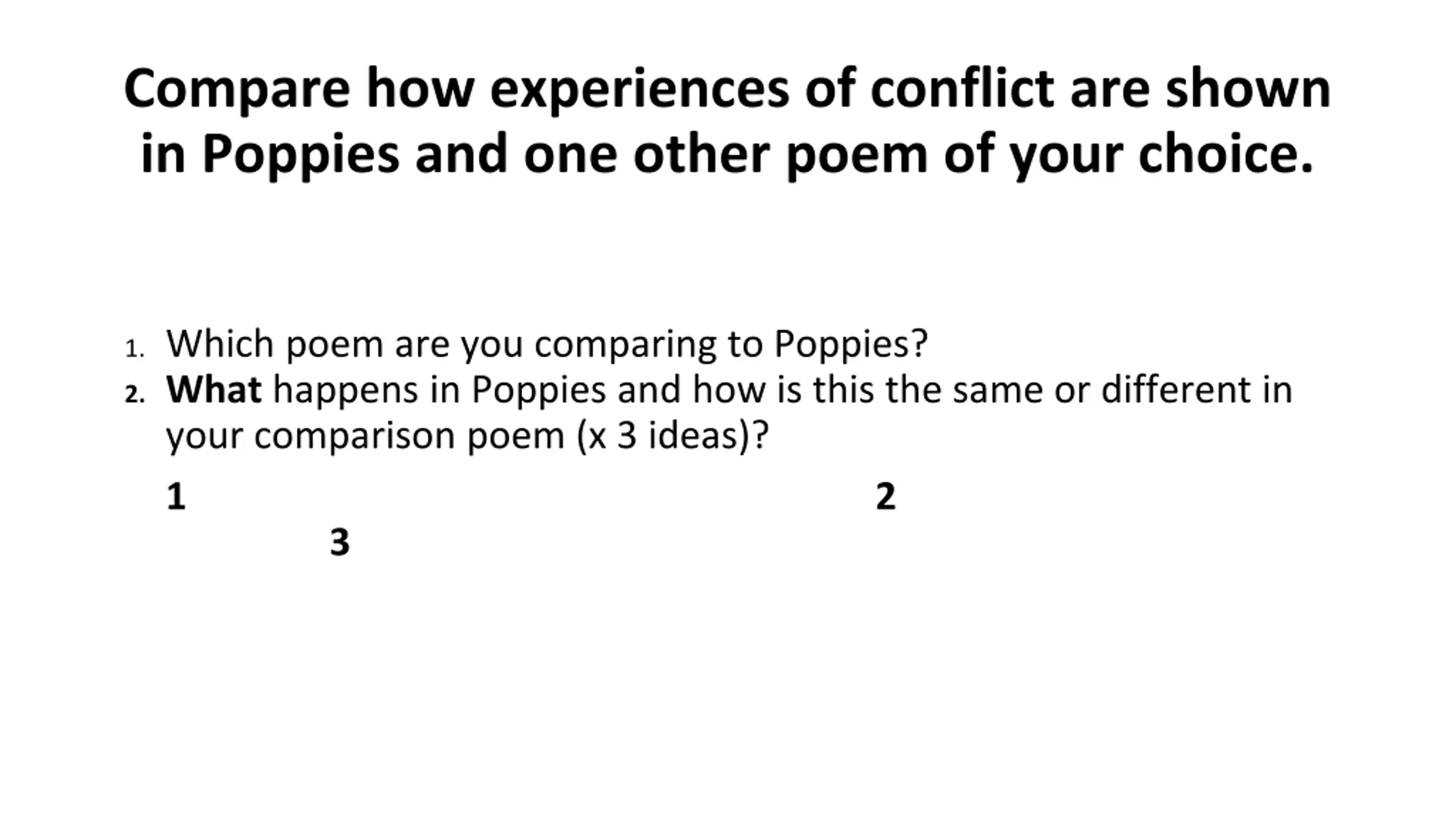Click the bold number 1 idea placeholder
The width and height of the screenshot is (1456, 819).
point(176,497)
